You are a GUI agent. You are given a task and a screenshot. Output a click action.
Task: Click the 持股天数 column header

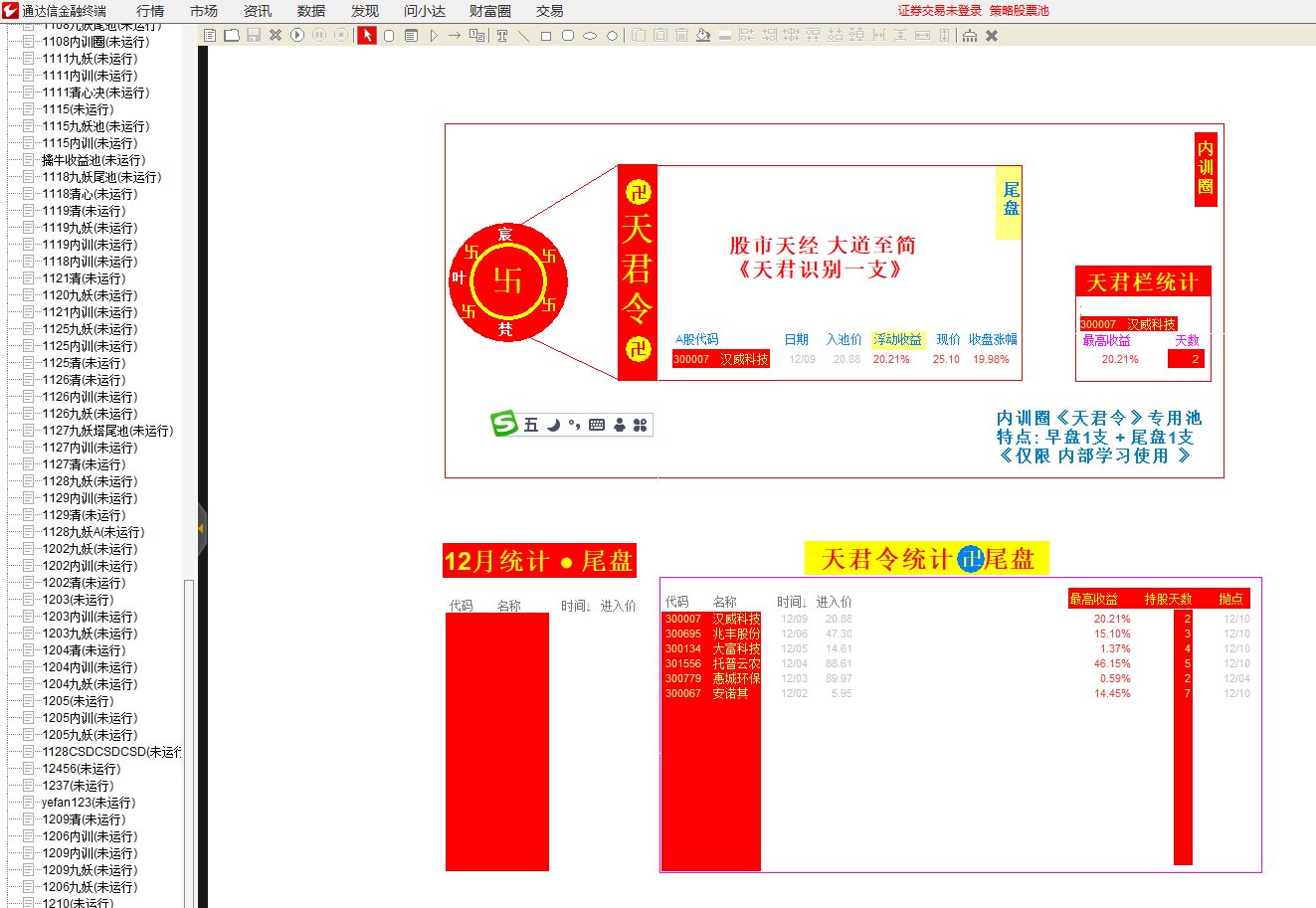point(1168,599)
